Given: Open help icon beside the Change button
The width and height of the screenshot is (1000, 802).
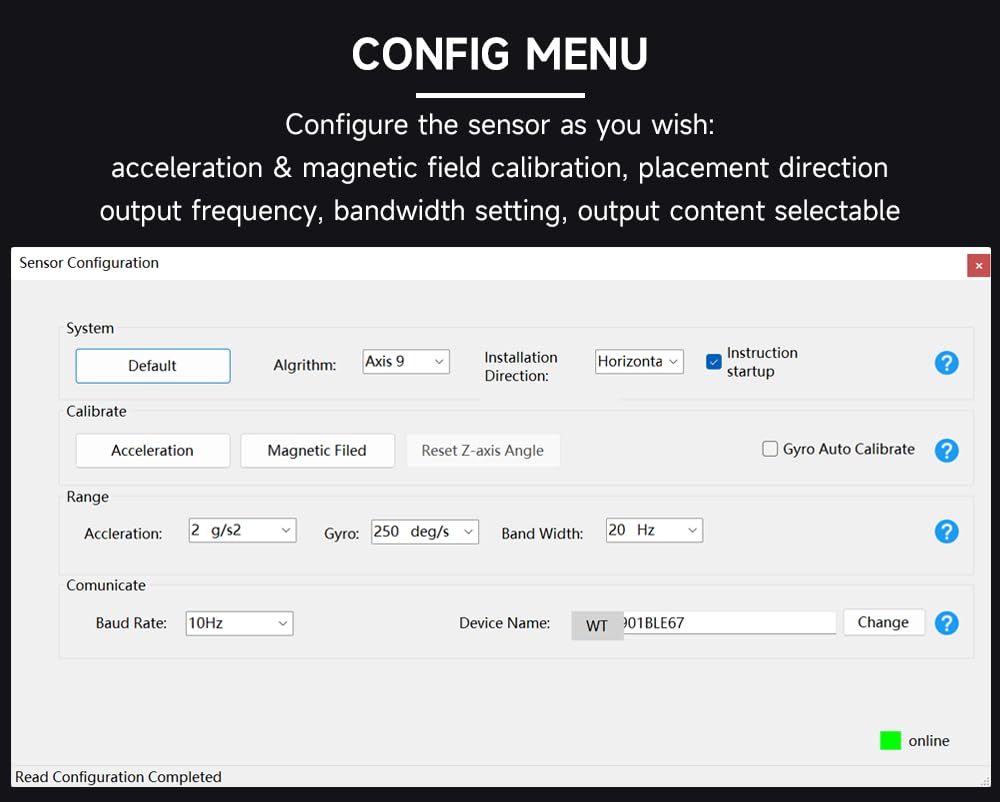Looking at the screenshot, I should pyautogui.click(x=946, y=623).
